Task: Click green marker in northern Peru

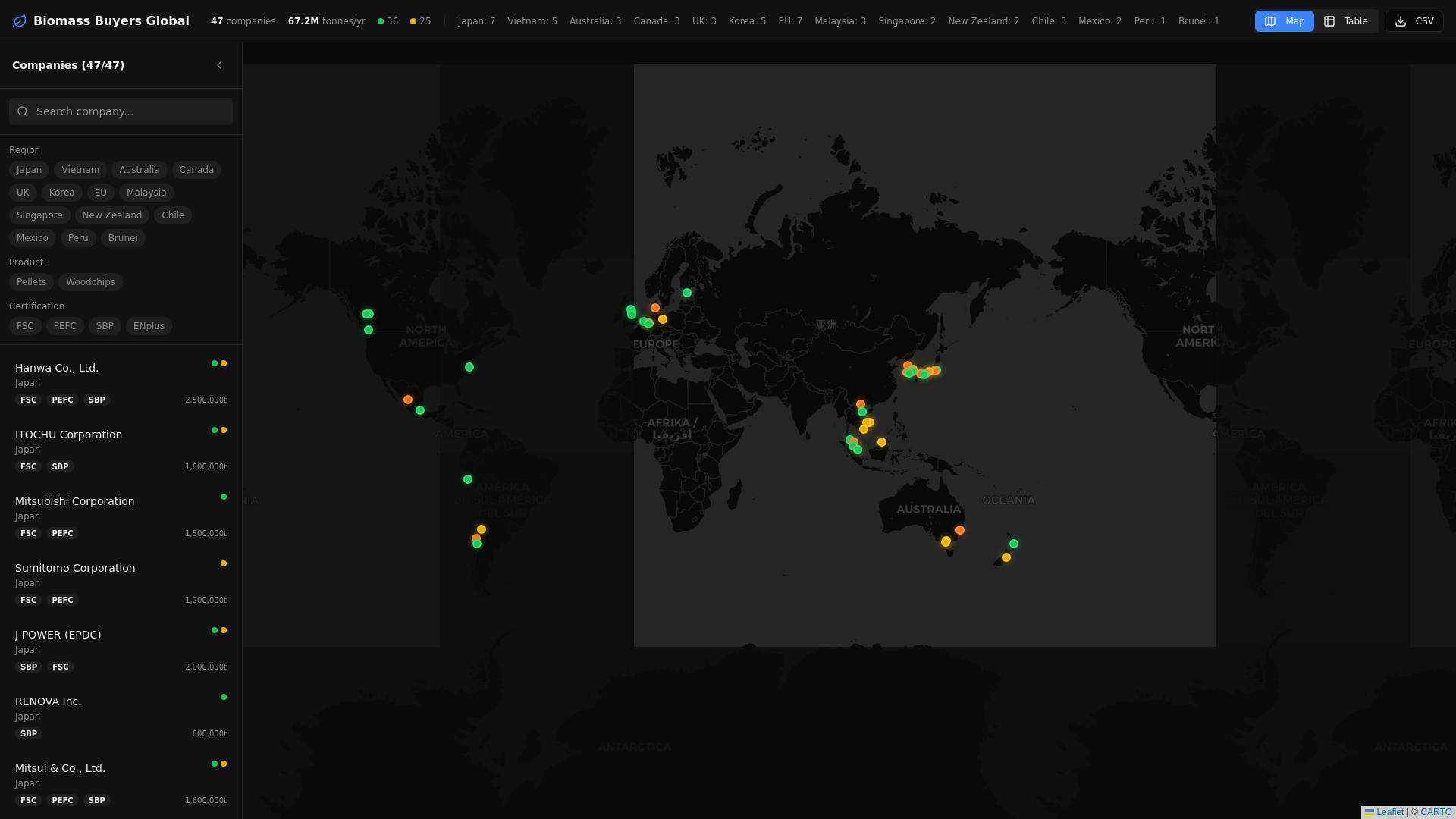Action: [x=468, y=479]
